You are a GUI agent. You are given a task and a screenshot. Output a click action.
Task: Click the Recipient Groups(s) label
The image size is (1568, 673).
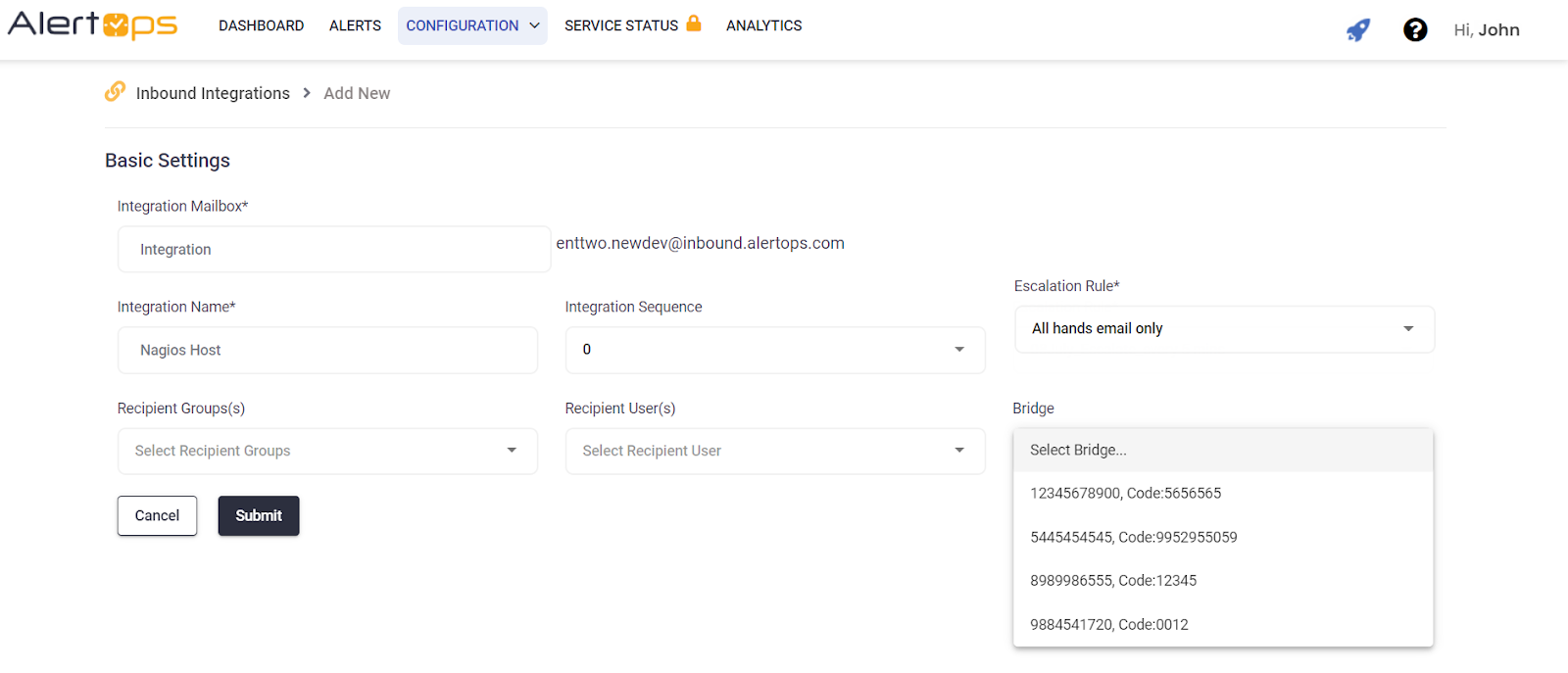coord(181,409)
